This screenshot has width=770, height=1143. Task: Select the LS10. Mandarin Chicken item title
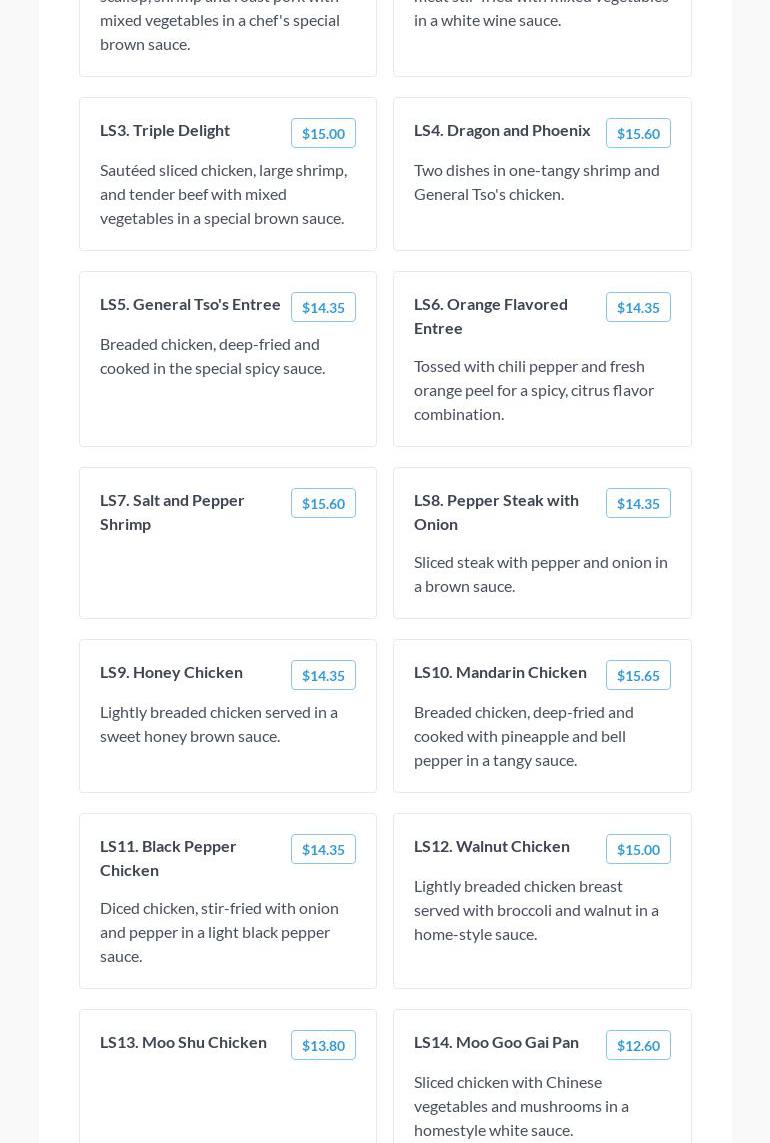[500, 672]
